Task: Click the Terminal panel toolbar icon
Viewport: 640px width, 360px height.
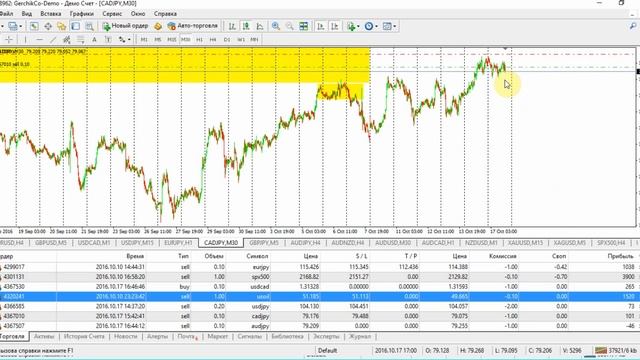Action: click(x=76, y=26)
